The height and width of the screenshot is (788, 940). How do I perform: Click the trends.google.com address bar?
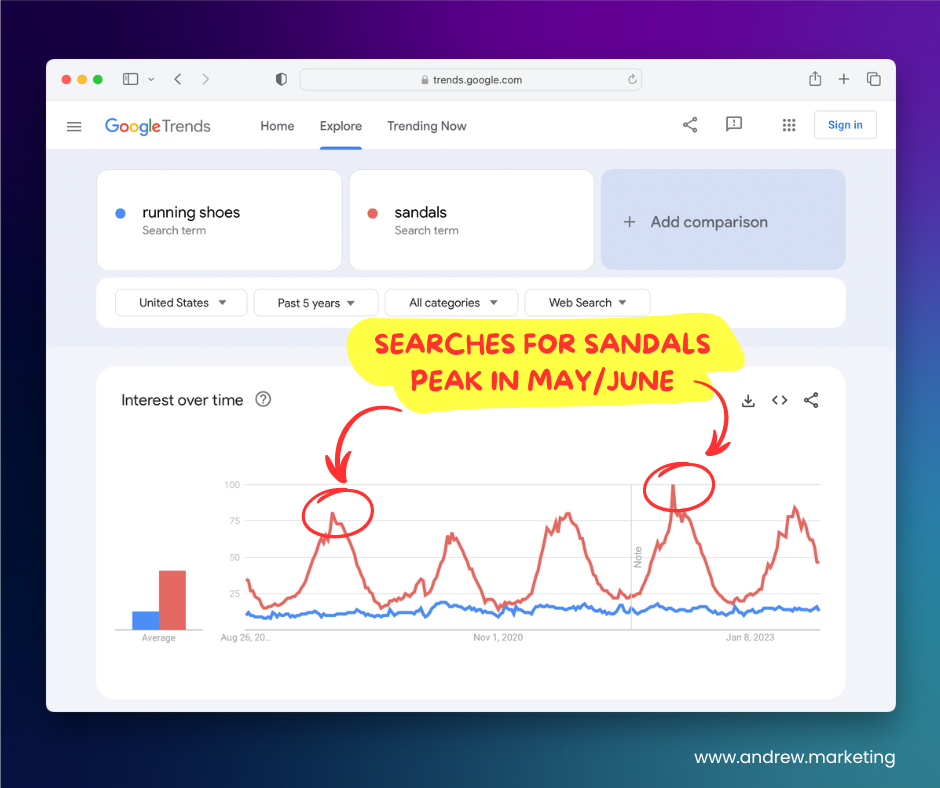coord(470,79)
